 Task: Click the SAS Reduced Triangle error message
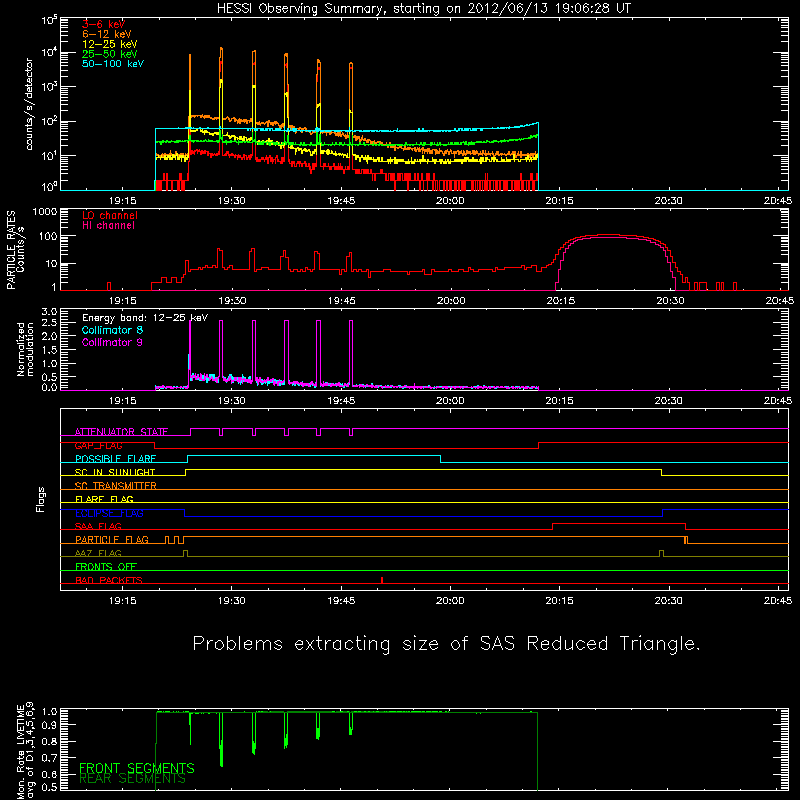(446, 644)
